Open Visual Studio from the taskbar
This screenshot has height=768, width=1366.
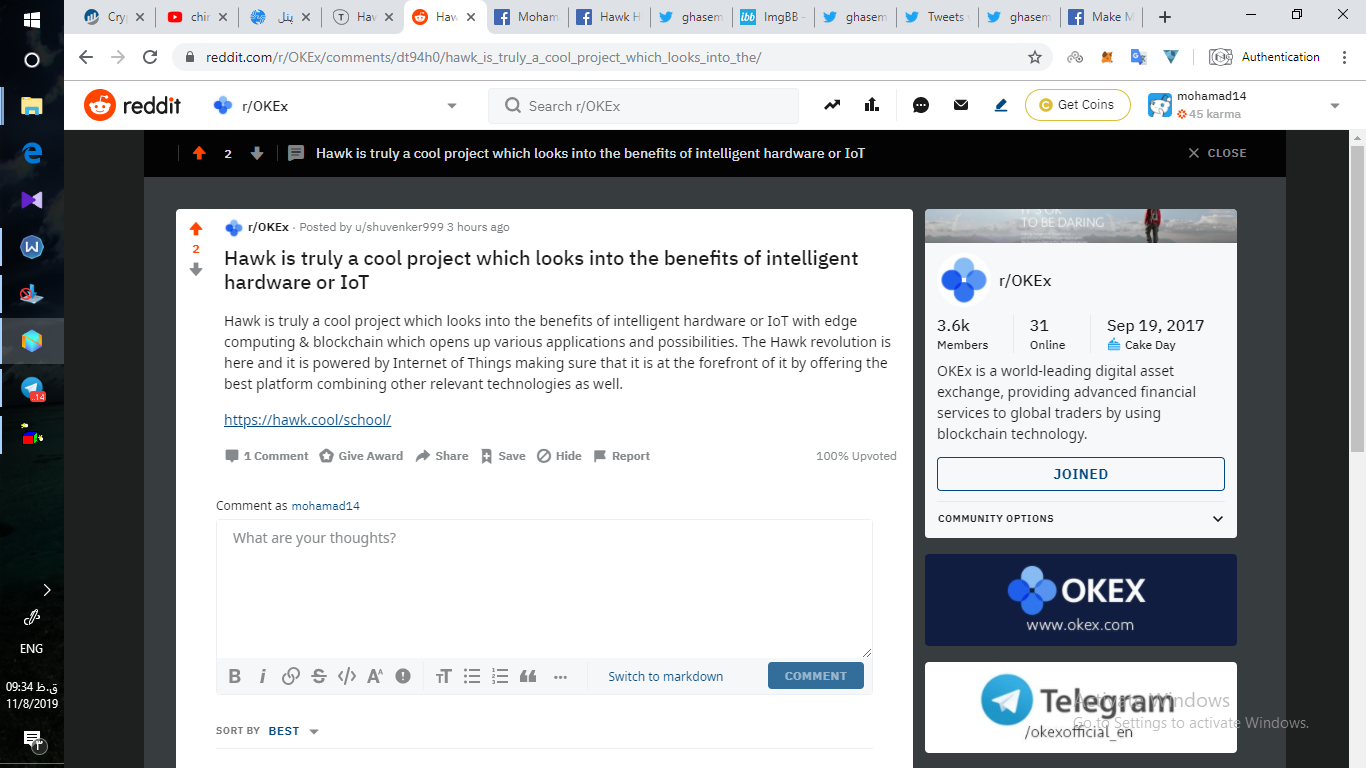pos(32,199)
